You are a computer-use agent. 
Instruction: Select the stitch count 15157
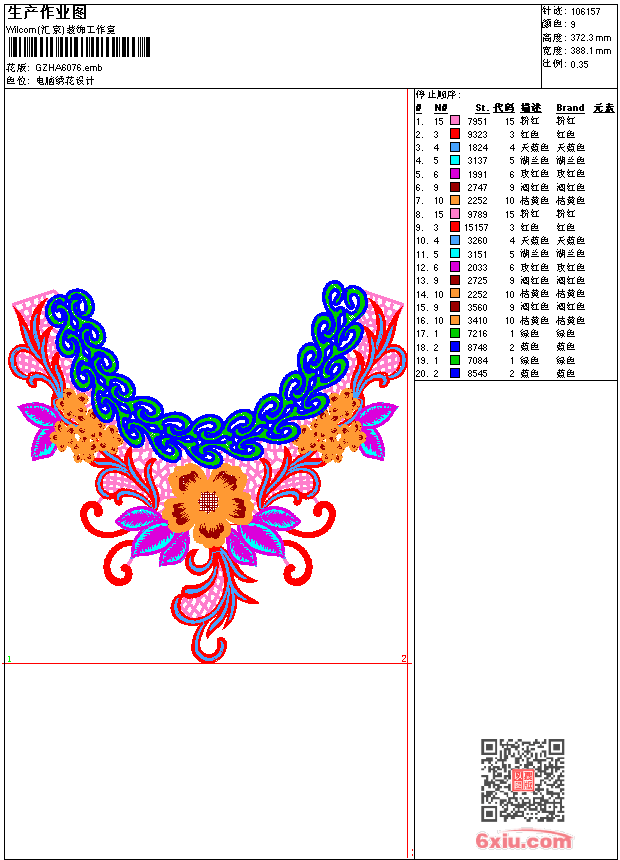click(x=476, y=227)
